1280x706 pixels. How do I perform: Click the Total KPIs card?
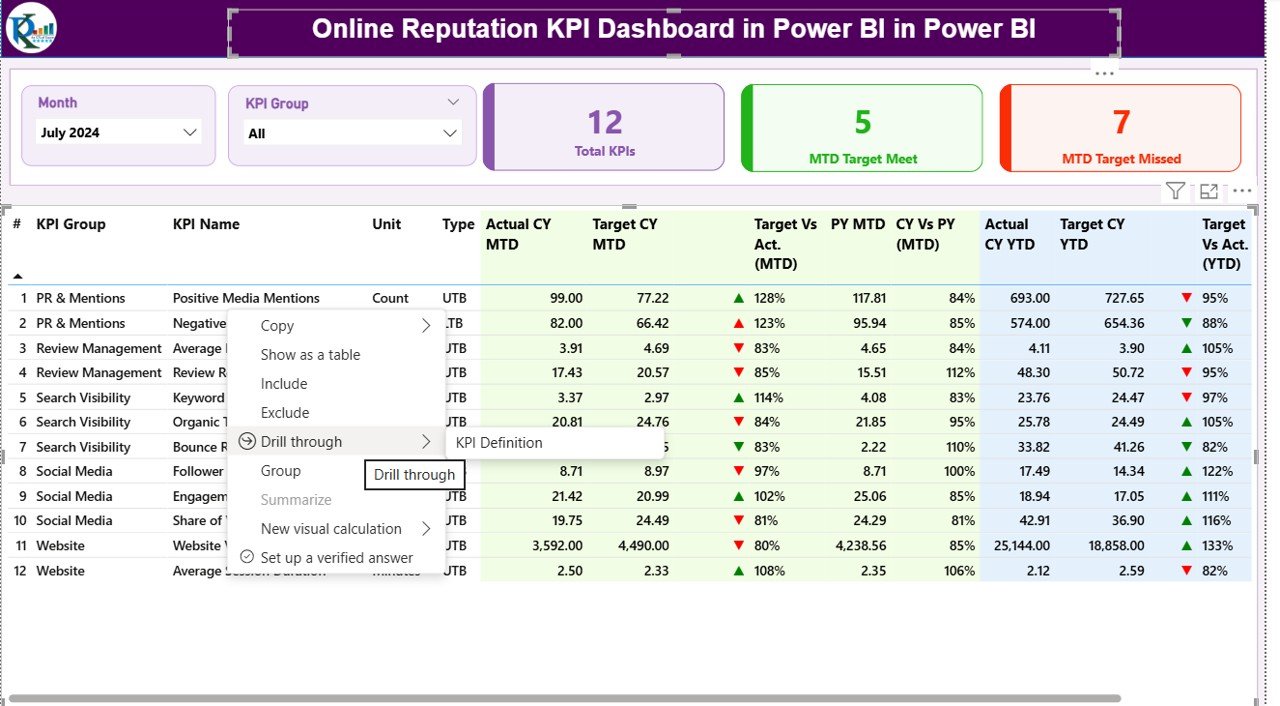(x=604, y=127)
